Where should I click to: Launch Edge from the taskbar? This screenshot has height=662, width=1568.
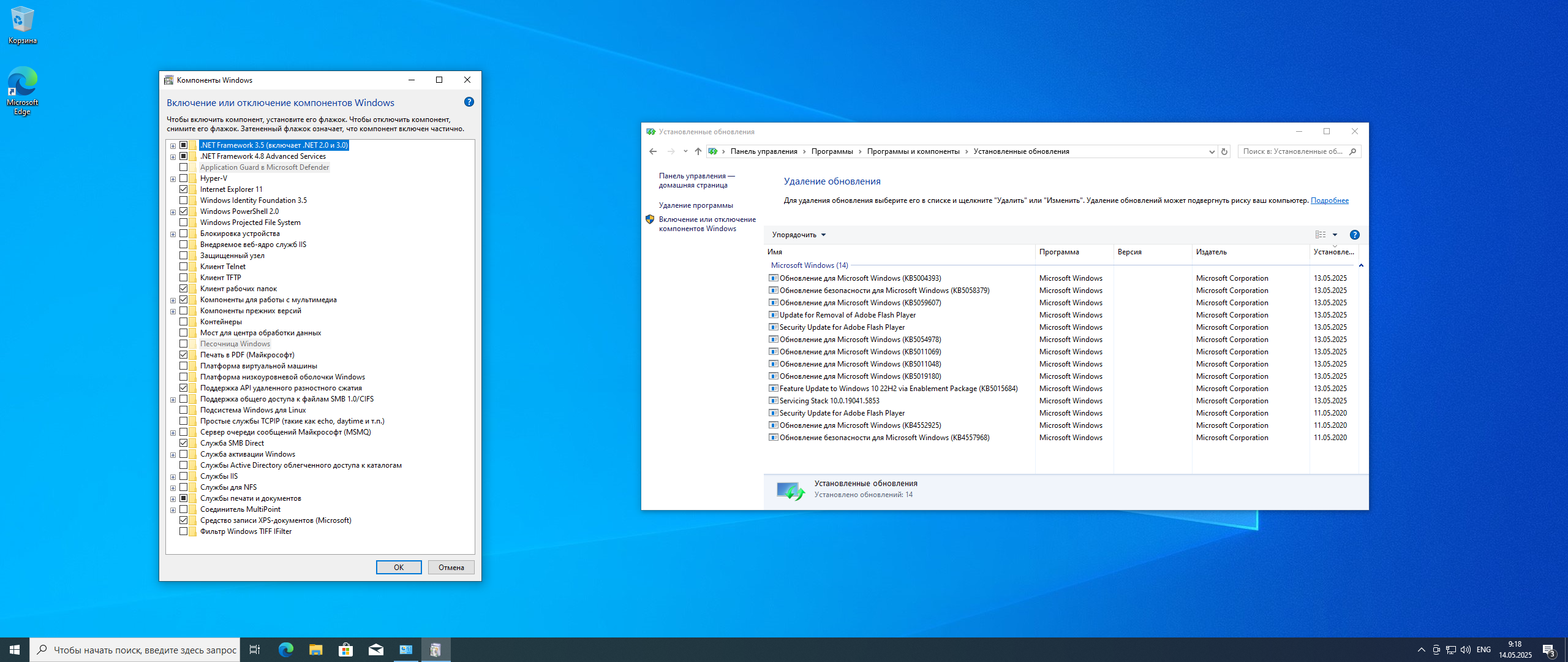click(x=285, y=650)
